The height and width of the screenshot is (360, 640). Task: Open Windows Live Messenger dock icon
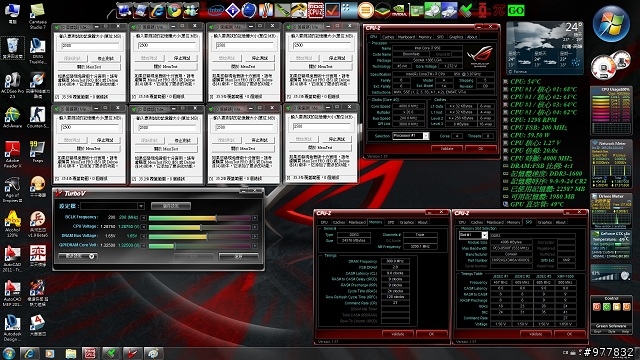191,10
